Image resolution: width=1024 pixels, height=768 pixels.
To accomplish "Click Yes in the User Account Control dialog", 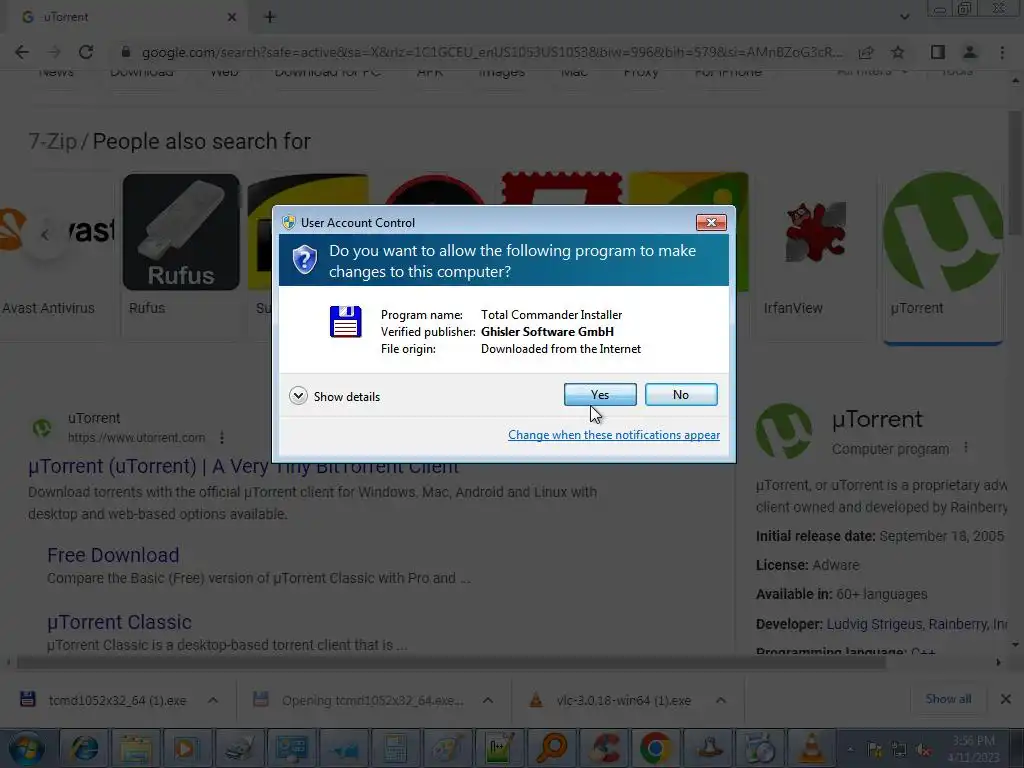I will click(600, 394).
